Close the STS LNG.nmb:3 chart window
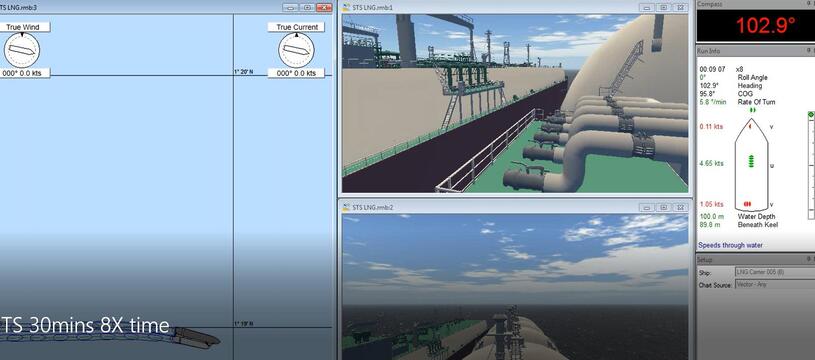 (x=324, y=7)
